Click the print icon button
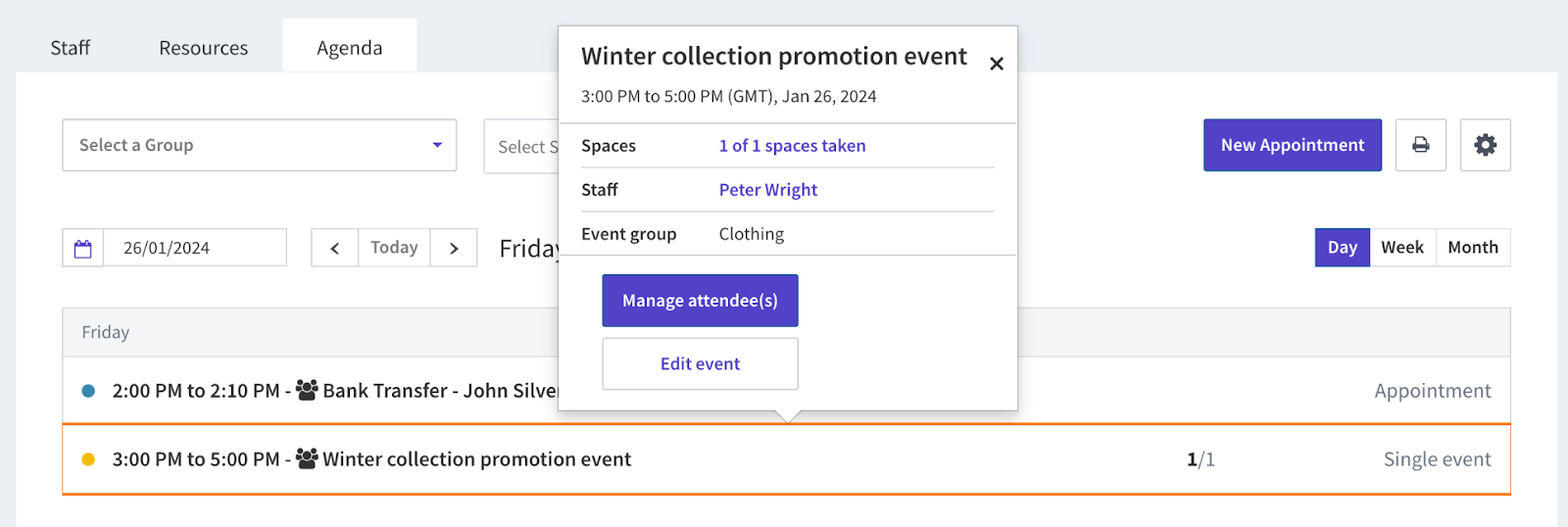1568x527 pixels. [x=1420, y=145]
